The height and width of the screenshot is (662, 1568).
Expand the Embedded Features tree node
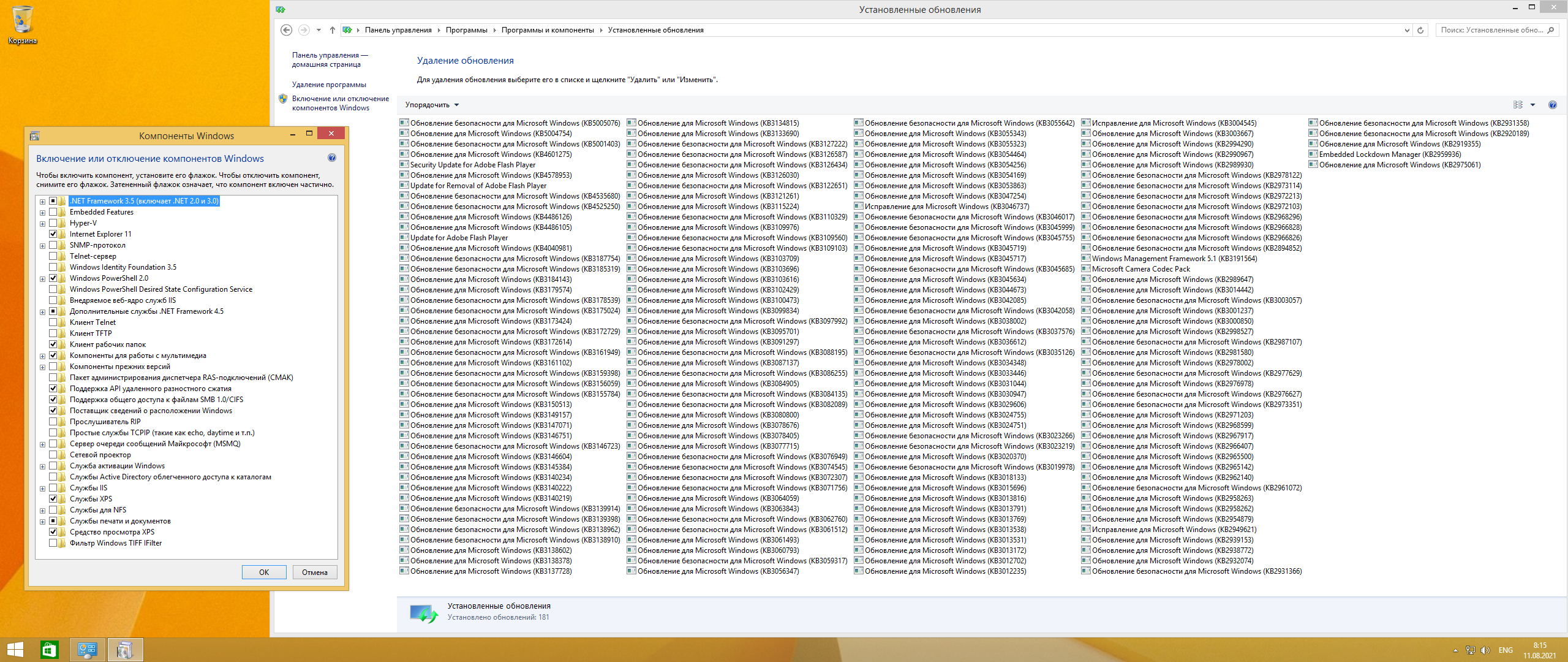pyautogui.click(x=42, y=213)
